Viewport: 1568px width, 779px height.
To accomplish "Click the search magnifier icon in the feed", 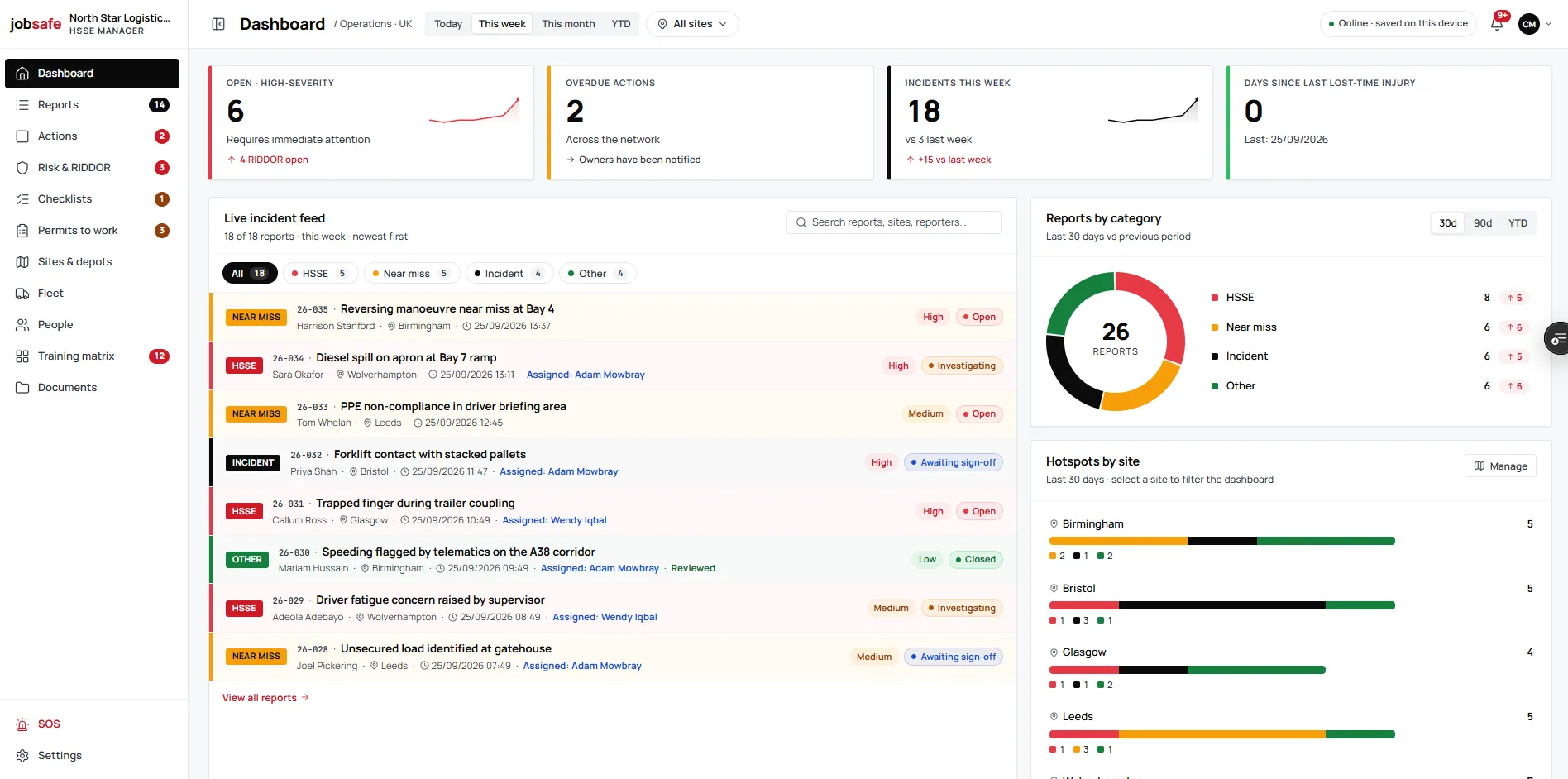I will click(801, 222).
